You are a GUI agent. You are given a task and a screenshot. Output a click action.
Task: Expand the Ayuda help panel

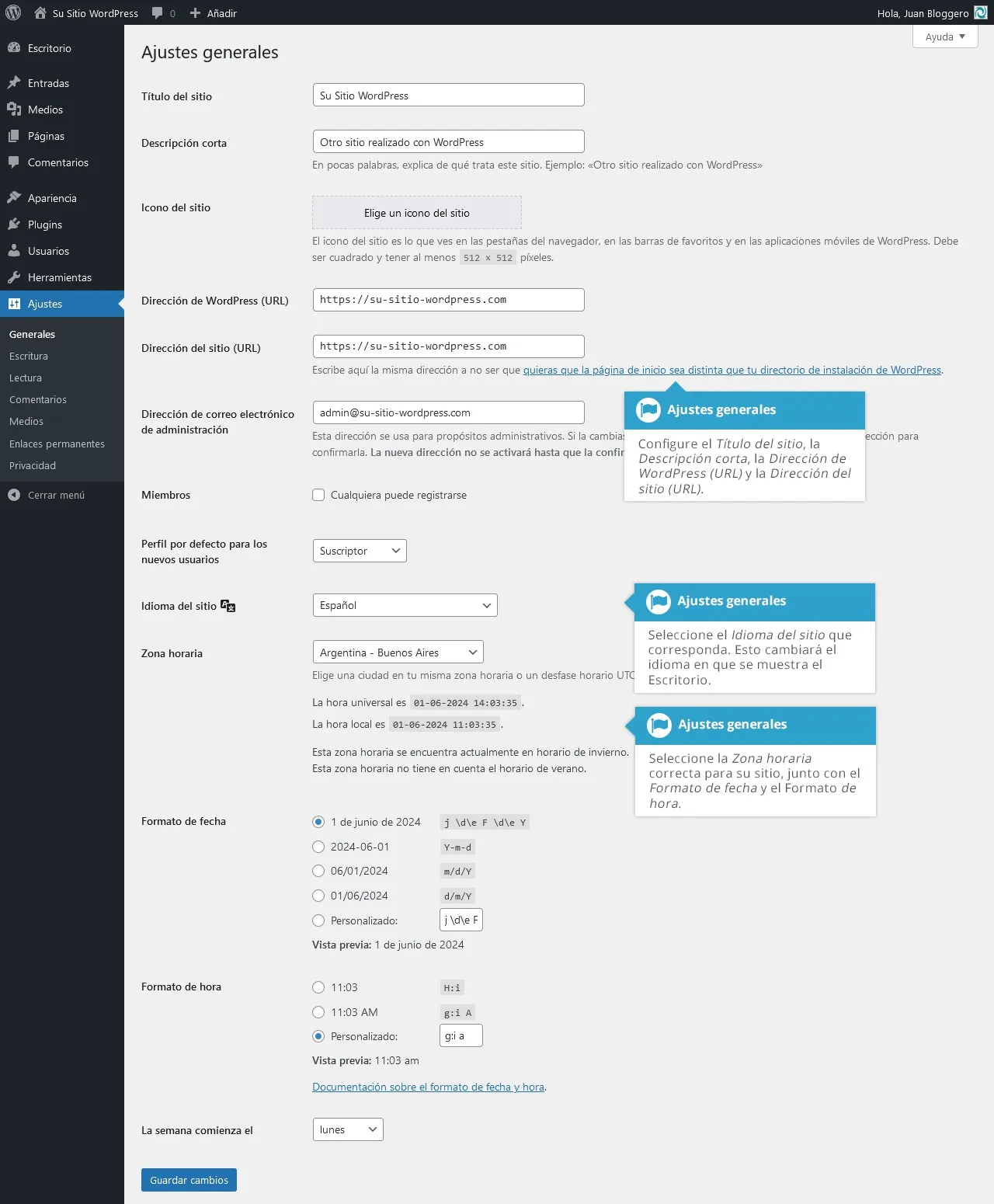pos(945,37)
